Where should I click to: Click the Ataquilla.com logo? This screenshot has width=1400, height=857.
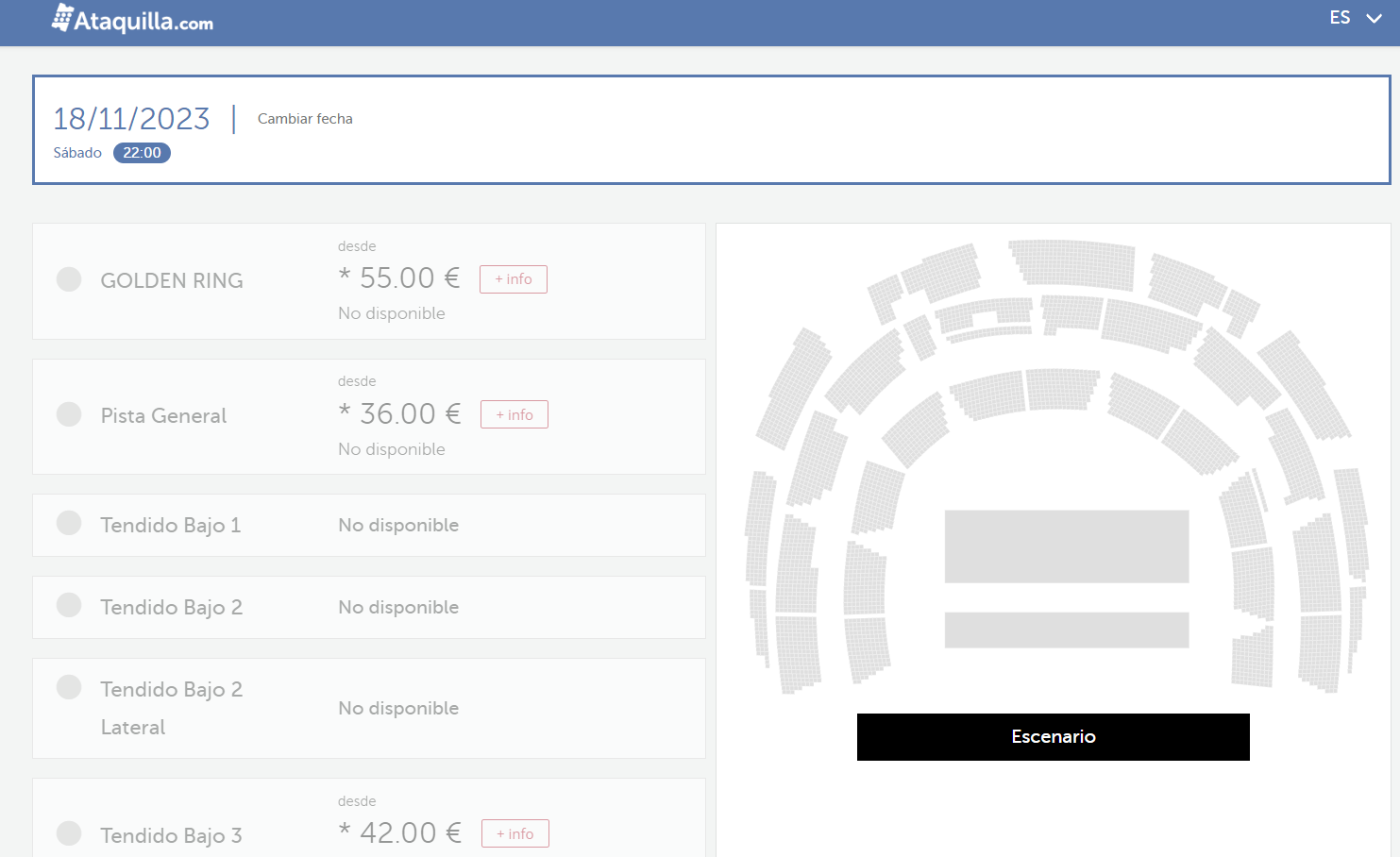(x=132, y=20)
